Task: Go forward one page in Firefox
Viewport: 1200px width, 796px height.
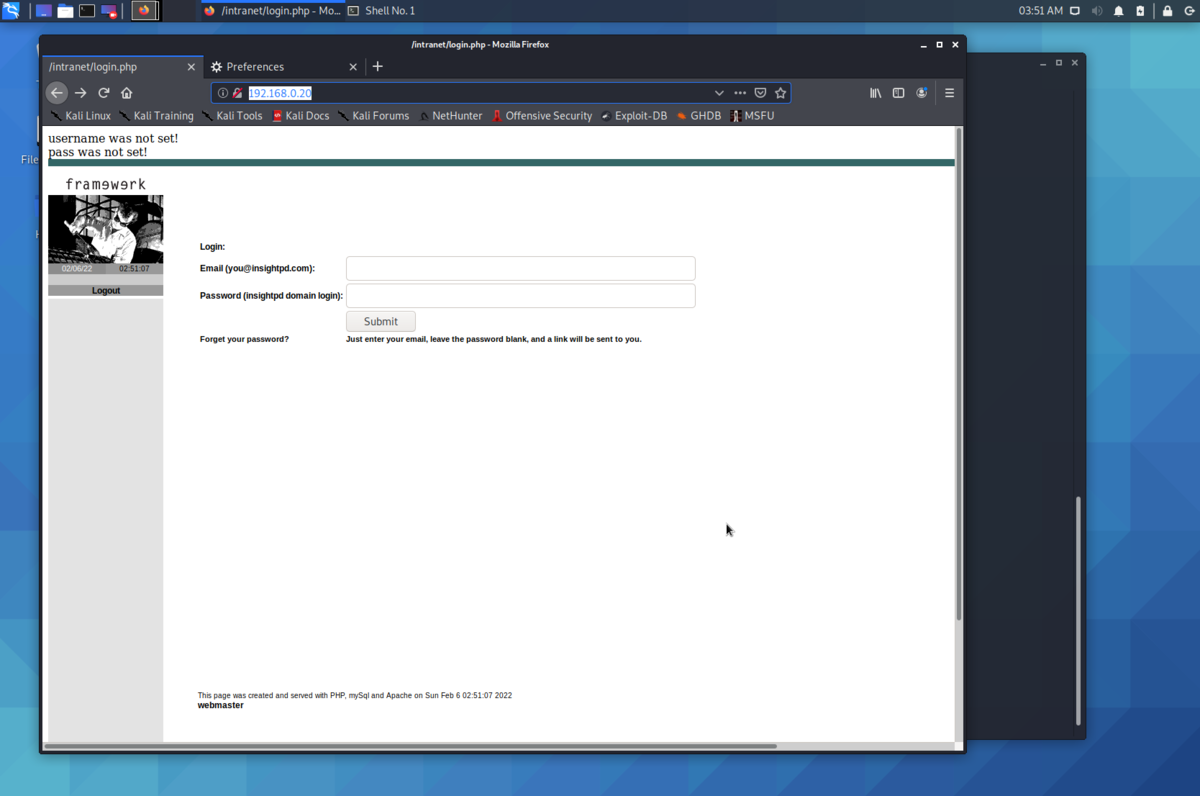Action: click(81, 93)
